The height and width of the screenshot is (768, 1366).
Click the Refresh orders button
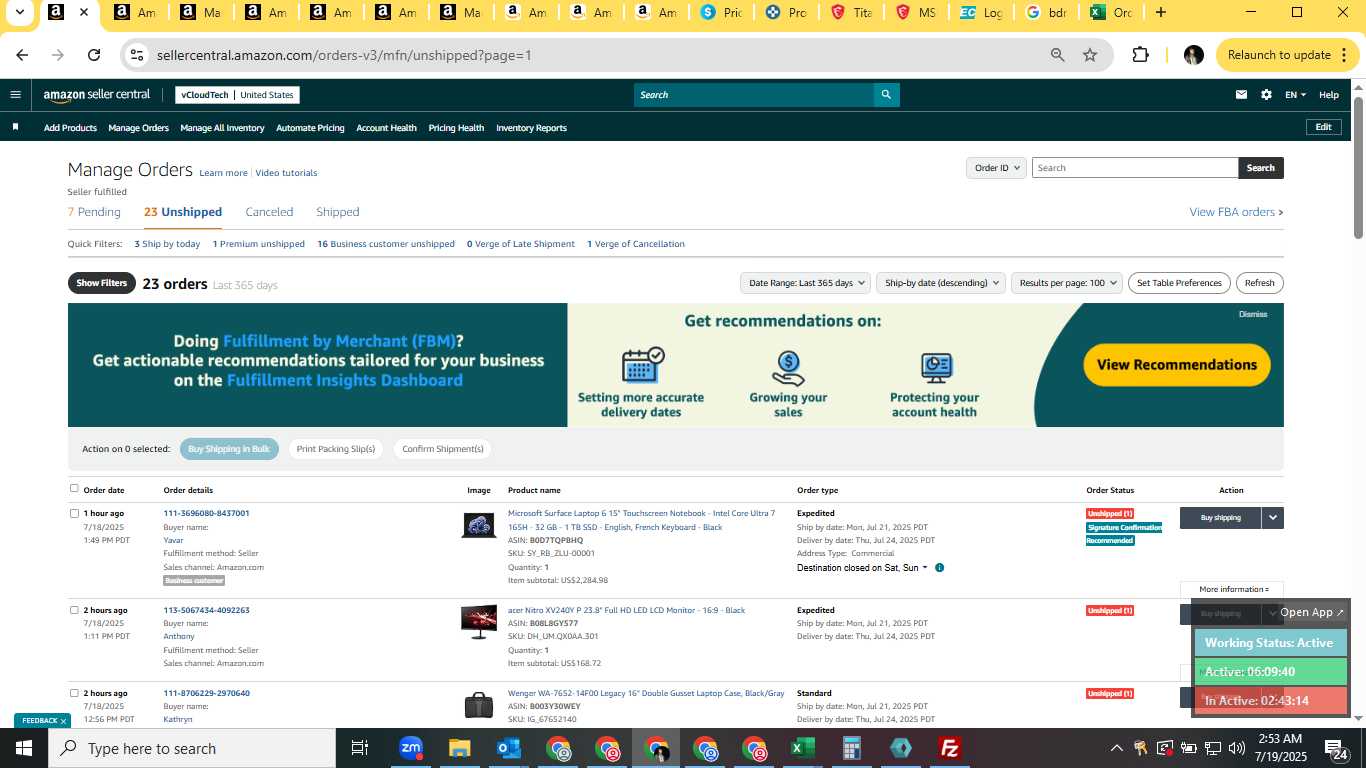(1259, 283)
